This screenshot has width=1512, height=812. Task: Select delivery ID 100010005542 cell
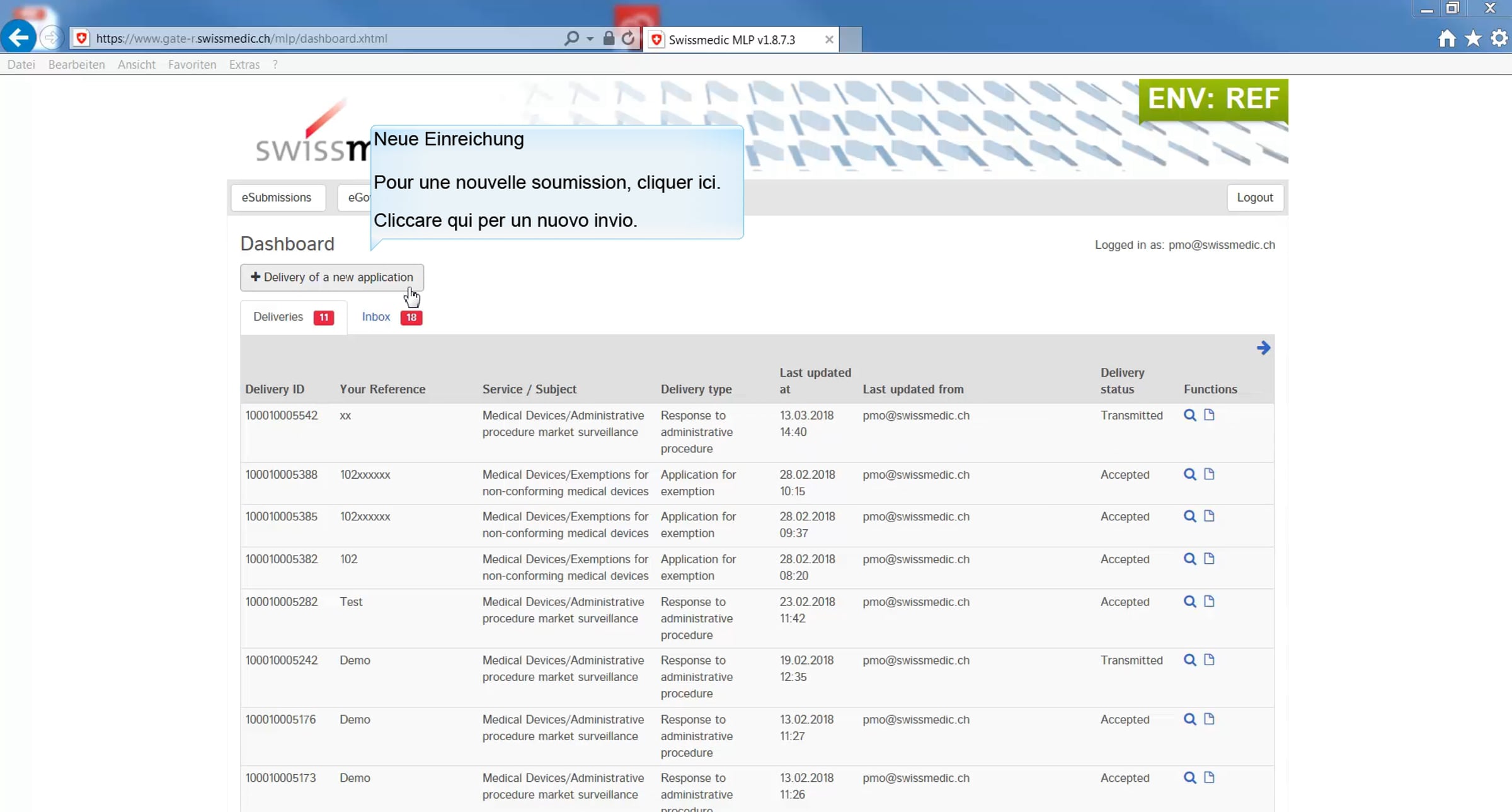[x=281, y=416]
